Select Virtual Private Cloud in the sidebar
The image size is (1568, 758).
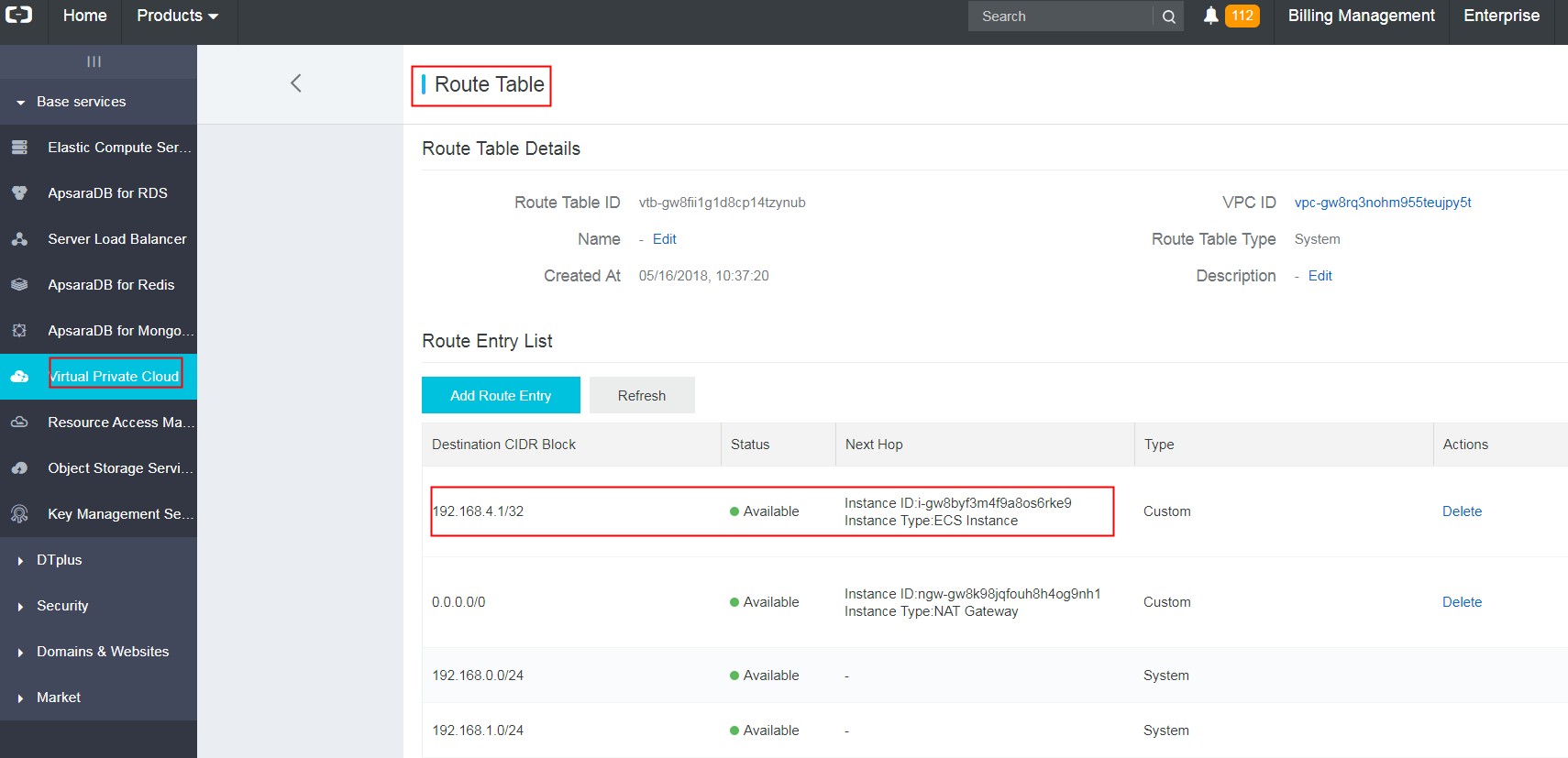[x=115, y=377]
